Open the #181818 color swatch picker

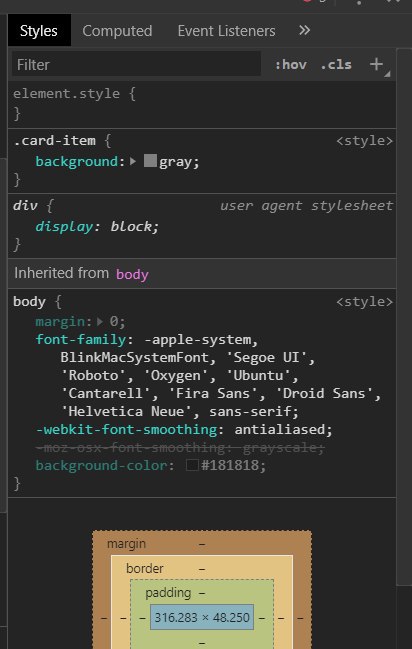tap(192, 465)
